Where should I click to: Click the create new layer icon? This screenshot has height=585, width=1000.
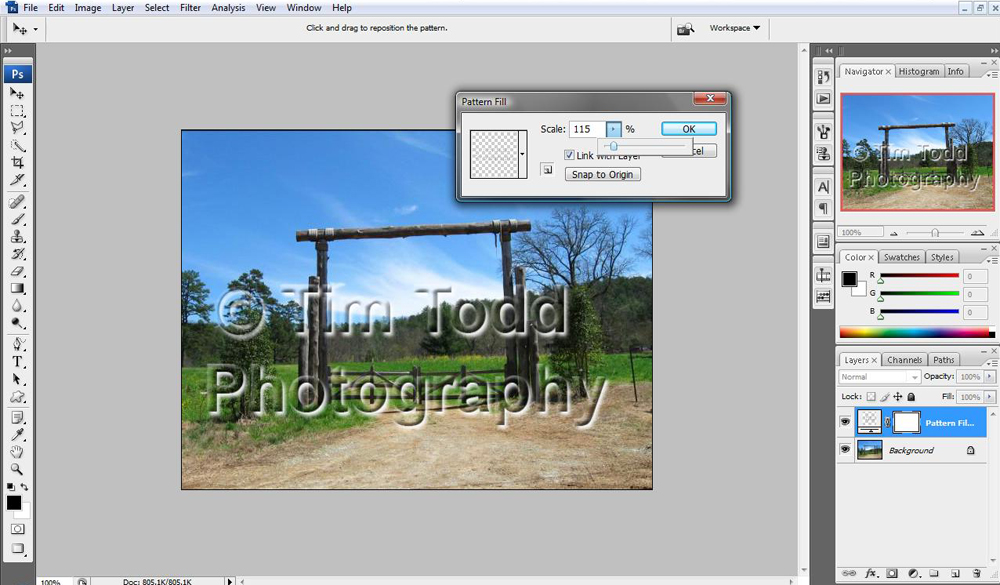[x=955, y=574]
